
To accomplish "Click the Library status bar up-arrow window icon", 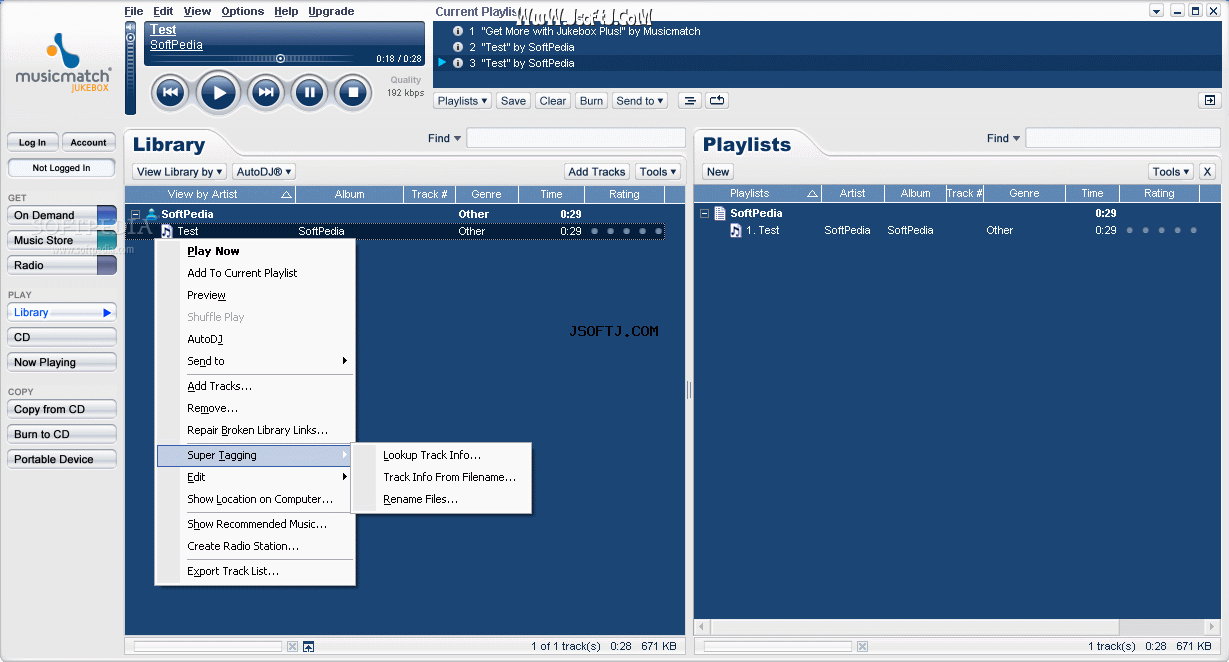I will [x=309, y=647].
